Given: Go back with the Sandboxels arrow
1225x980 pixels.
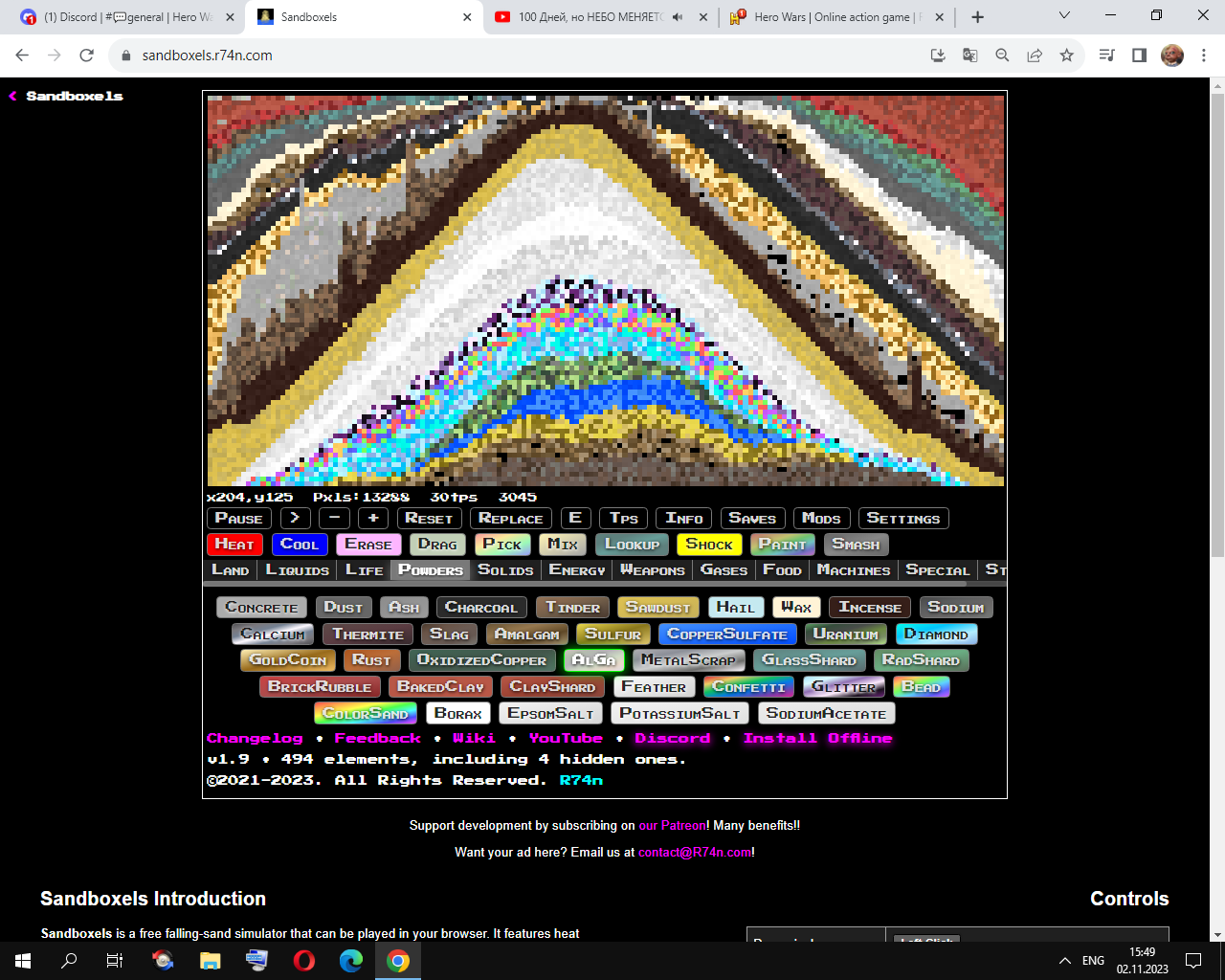Looking at the screenshot, I should pos(13,96).
